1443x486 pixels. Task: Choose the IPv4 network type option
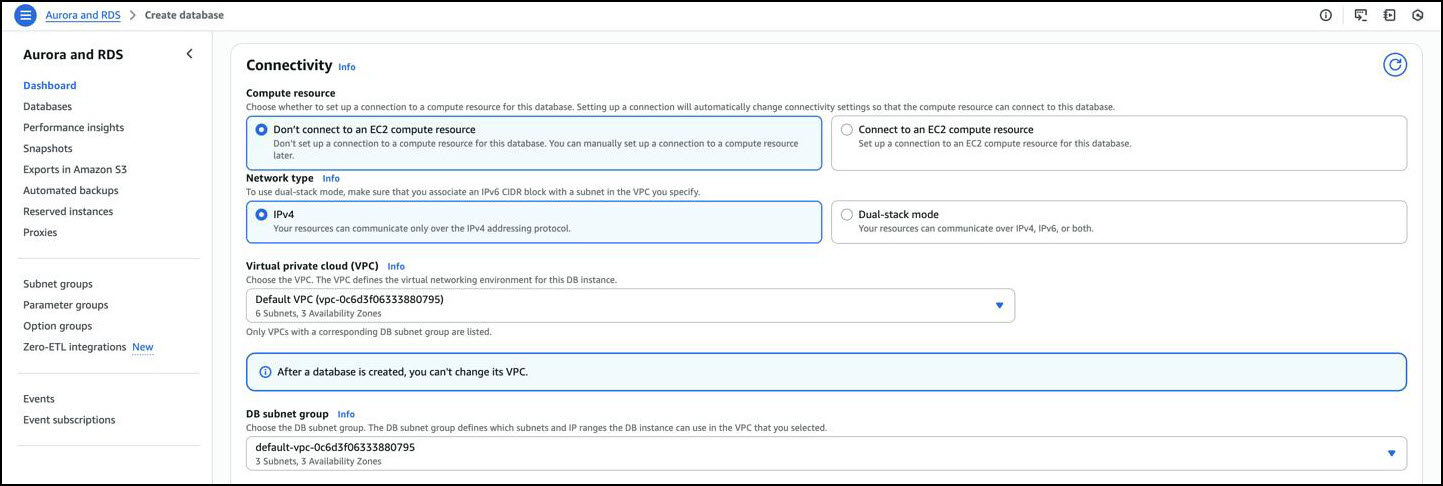click(262, 215)
